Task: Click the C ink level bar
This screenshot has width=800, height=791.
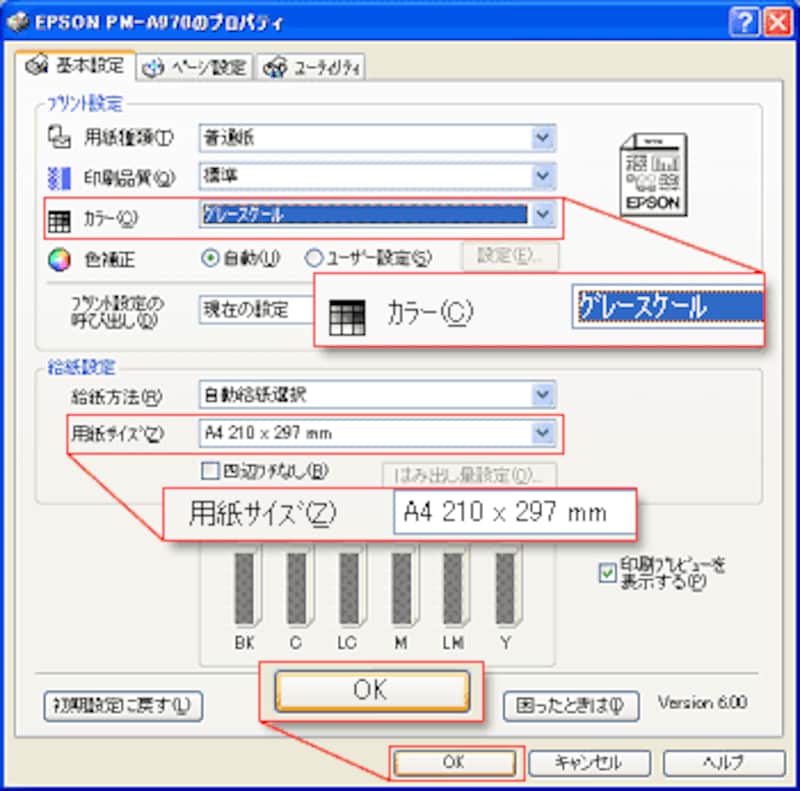Action: (x=297, y=588)
